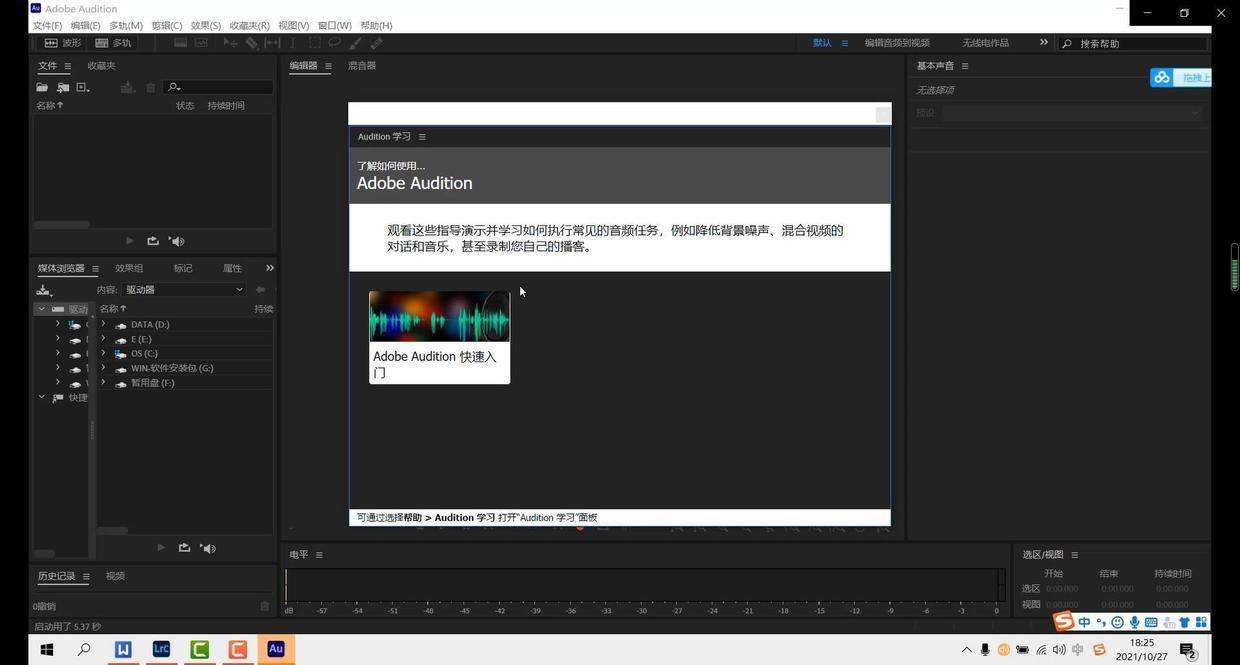Click the search box in Files panel
The height and width of the screenshot is (665, 1240).
pyautogui.click(x=220, y=87)
